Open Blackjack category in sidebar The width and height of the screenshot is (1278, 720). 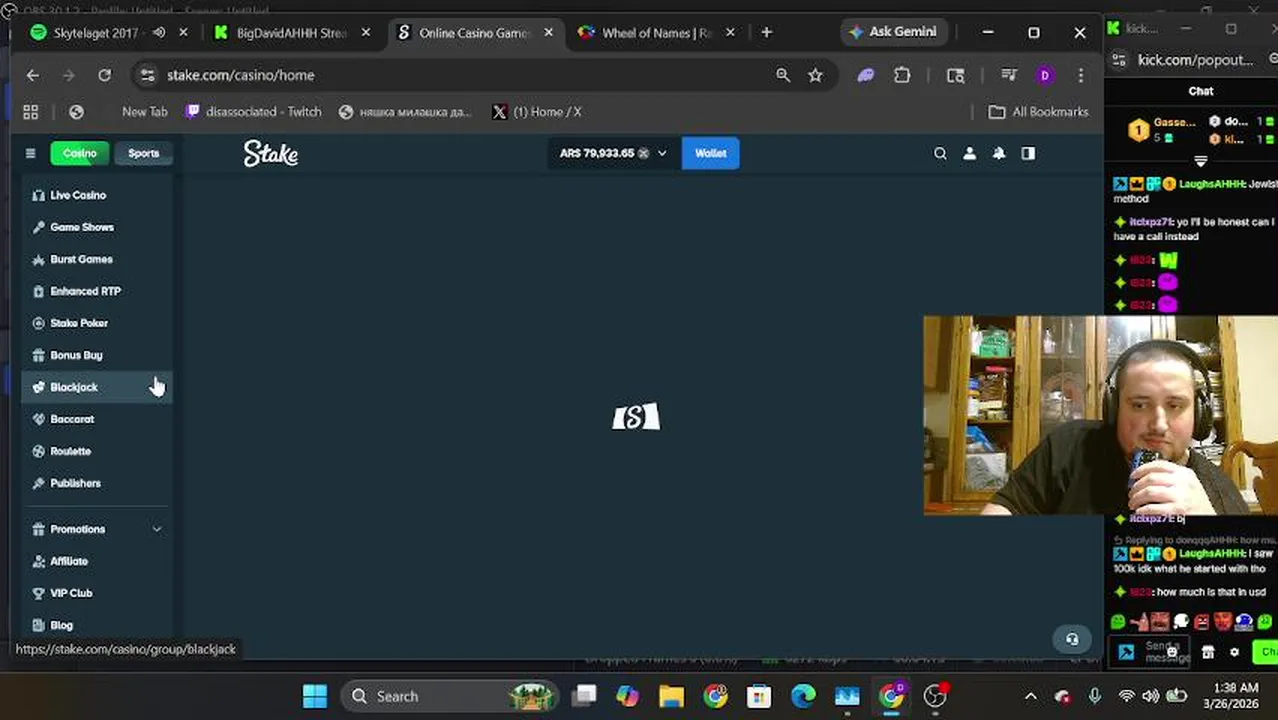coord(97,387)
